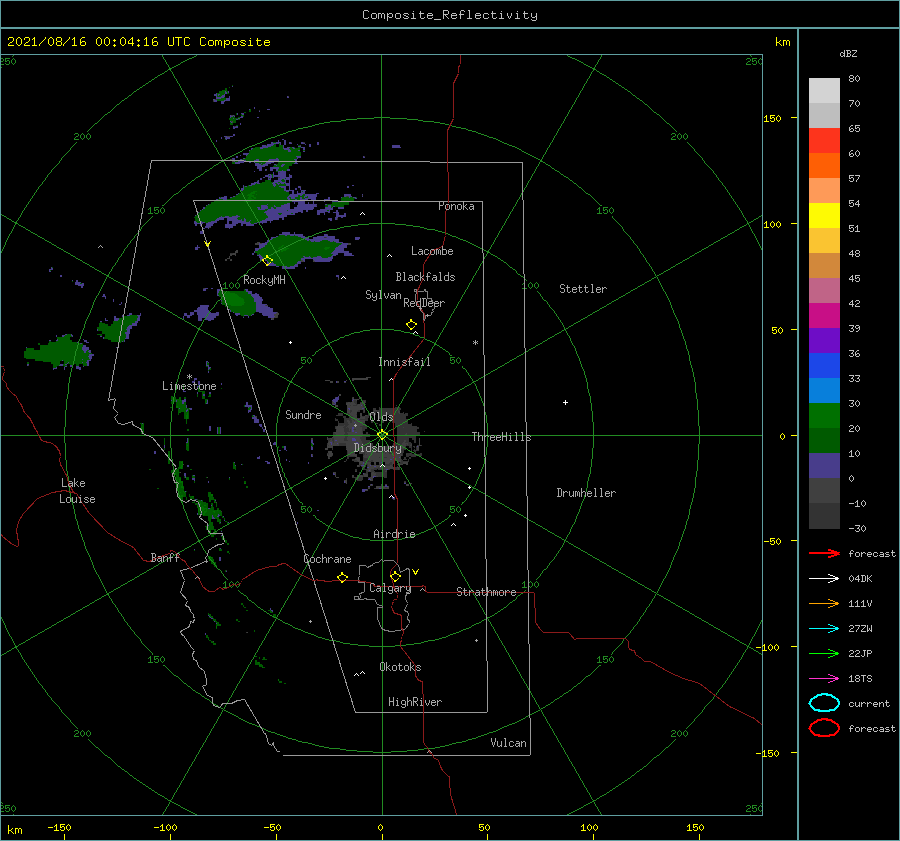Click the Stettler city label
Screen dimensions: 900x841
point(583,289)
